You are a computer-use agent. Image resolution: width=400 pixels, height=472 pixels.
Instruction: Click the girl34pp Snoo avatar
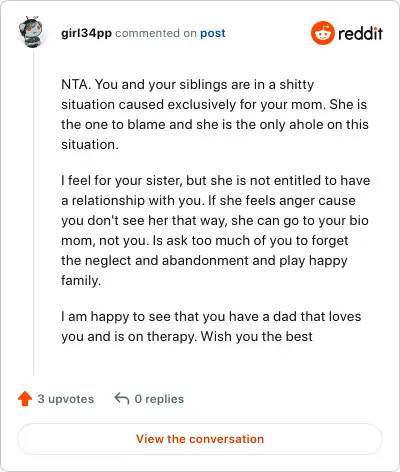[31, 32]
